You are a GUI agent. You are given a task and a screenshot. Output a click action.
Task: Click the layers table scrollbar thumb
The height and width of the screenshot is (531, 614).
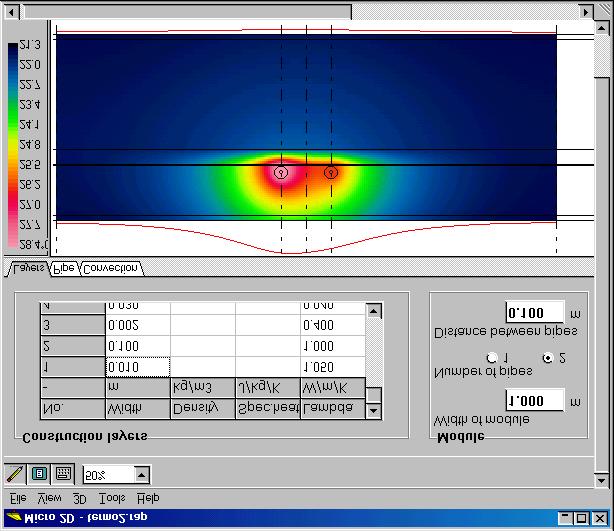374,395
